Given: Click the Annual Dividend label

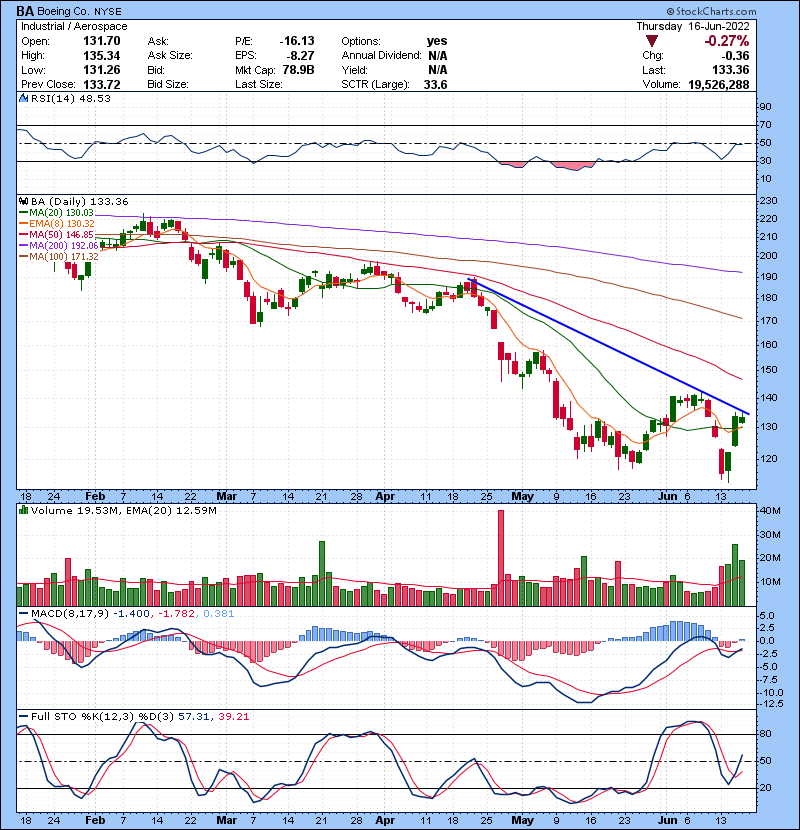Looking at the screenshot, I should coord(381,56).
